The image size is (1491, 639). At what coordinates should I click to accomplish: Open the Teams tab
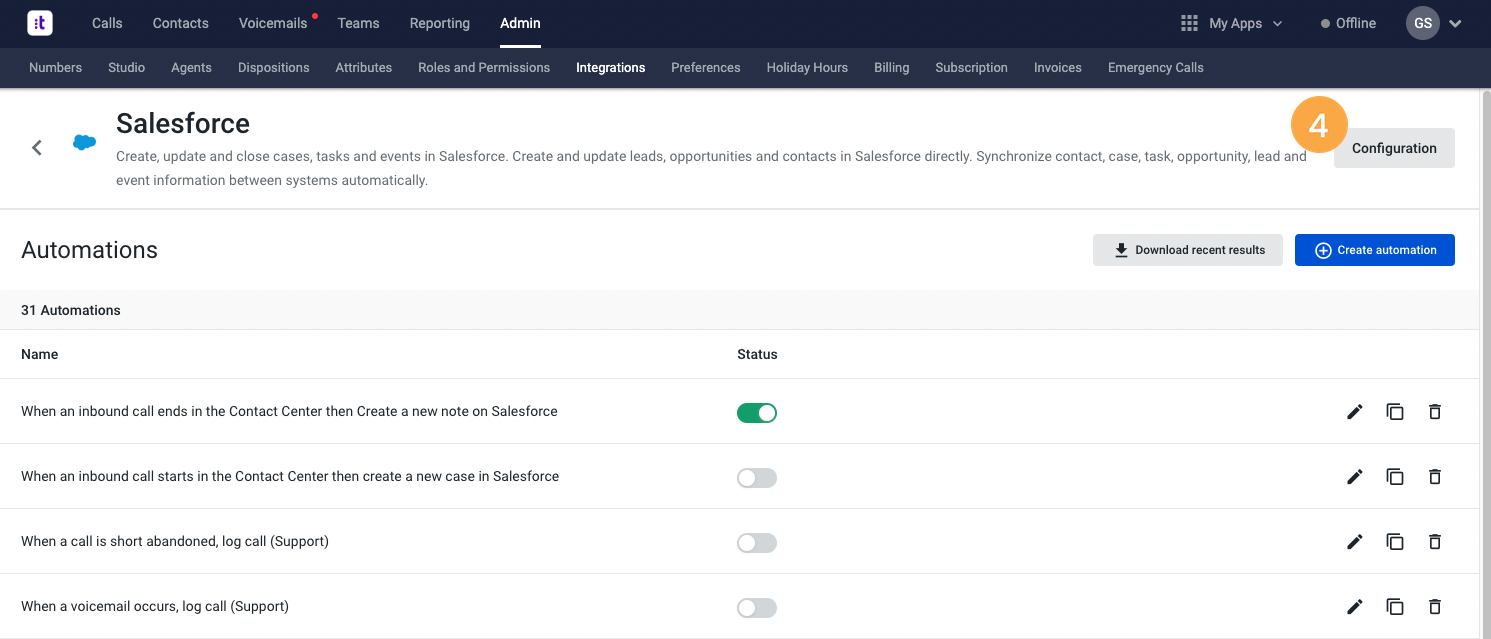pos(358,23)
